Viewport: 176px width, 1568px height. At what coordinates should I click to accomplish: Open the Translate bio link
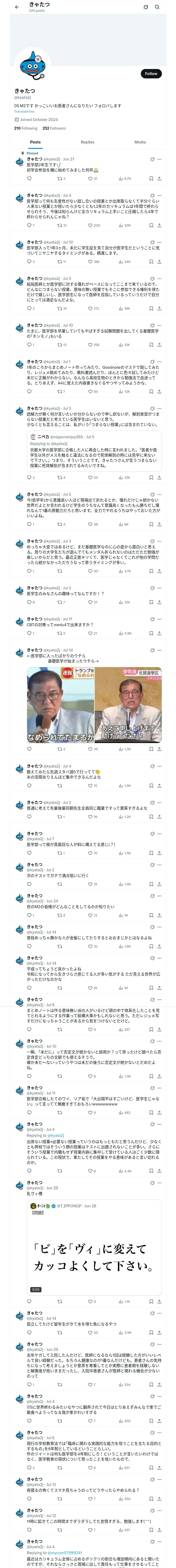coord(24,111)
